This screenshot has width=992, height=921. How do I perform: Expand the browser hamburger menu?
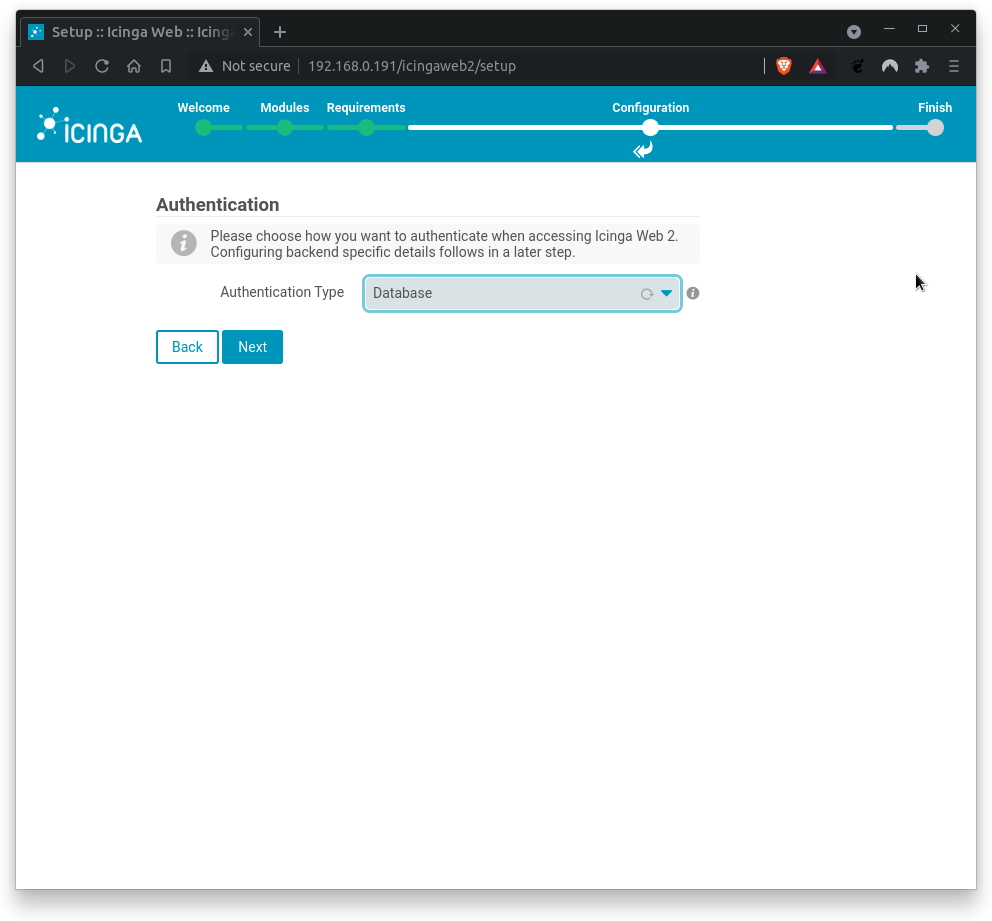[953, 66]
